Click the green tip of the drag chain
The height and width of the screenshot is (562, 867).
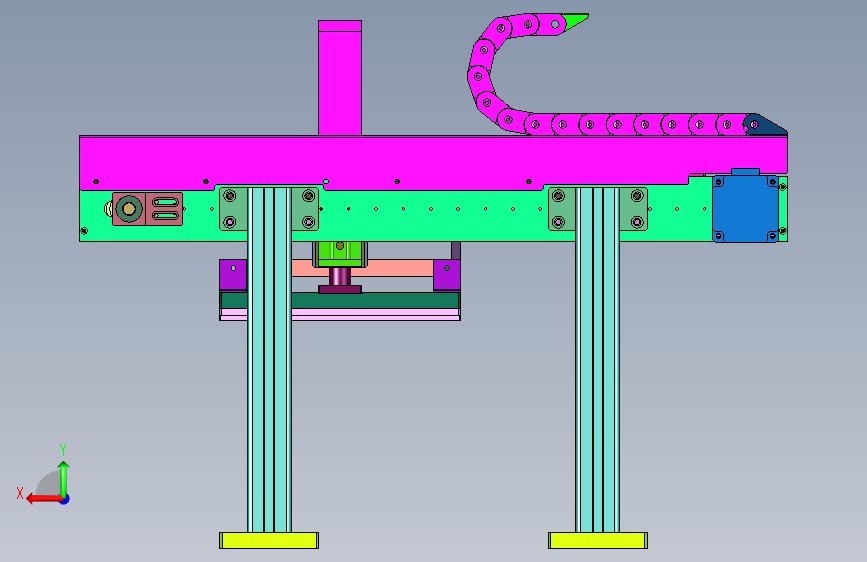click(576, 22)
